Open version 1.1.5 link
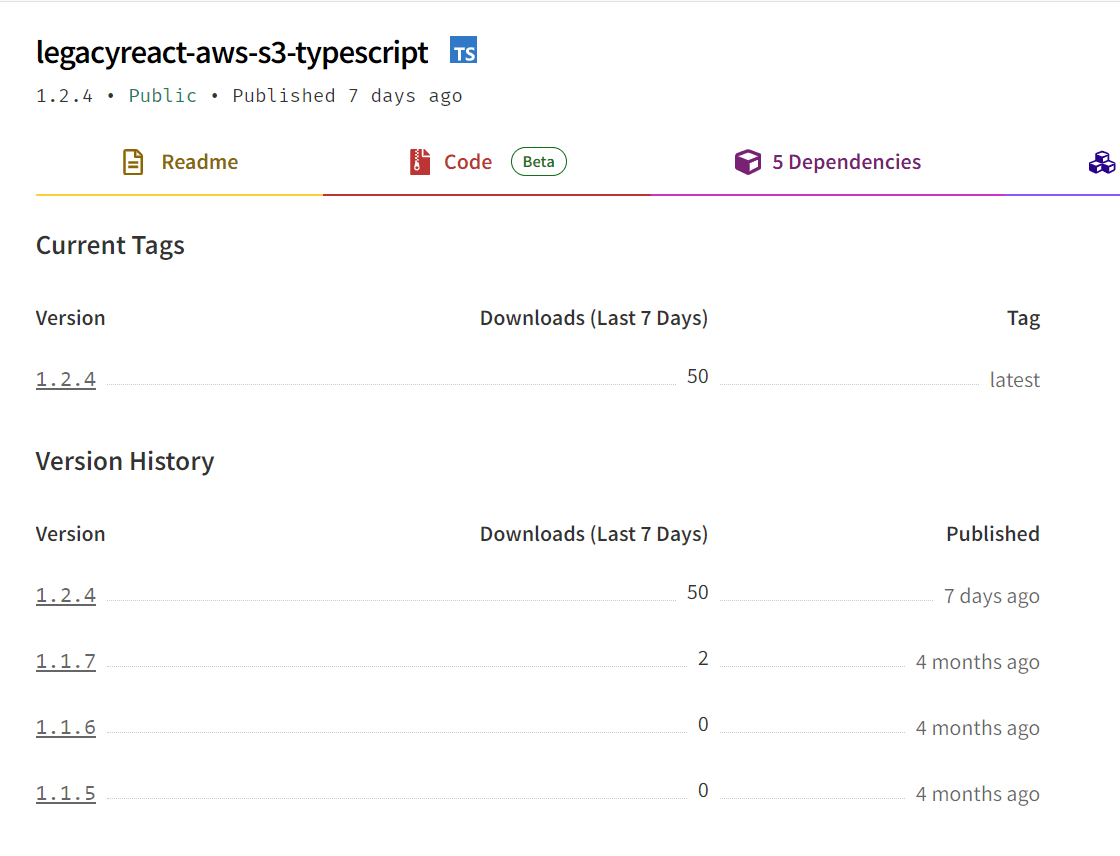The image size is (1120, 856). tap(66, 794)
